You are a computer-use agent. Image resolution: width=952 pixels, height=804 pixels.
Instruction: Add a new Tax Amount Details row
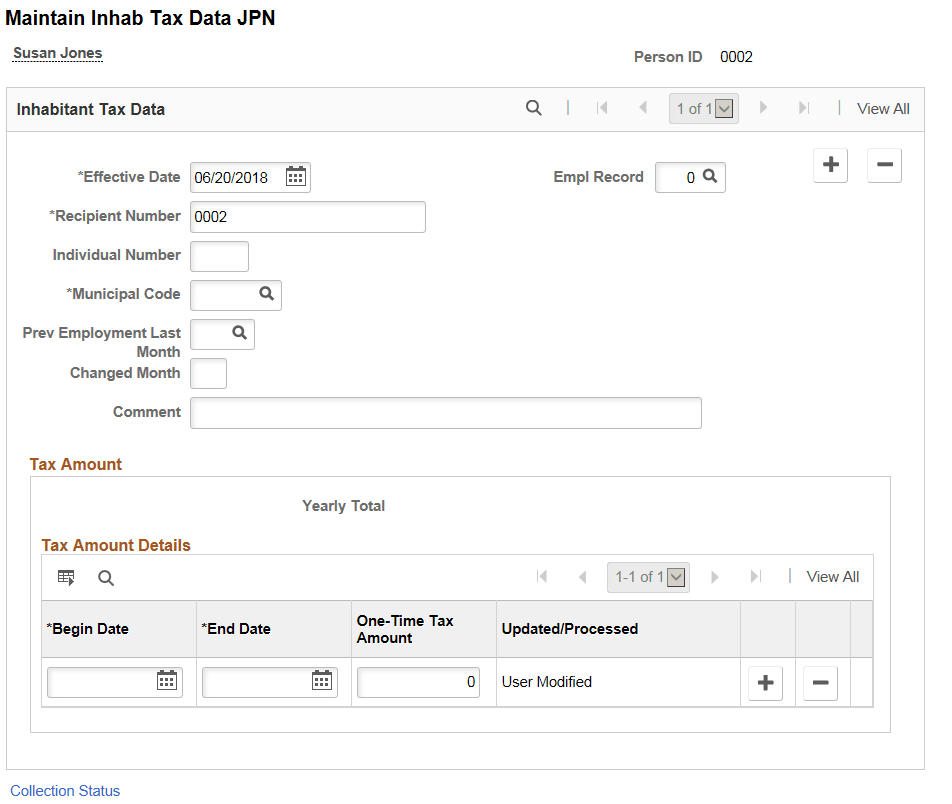point(765,682)
